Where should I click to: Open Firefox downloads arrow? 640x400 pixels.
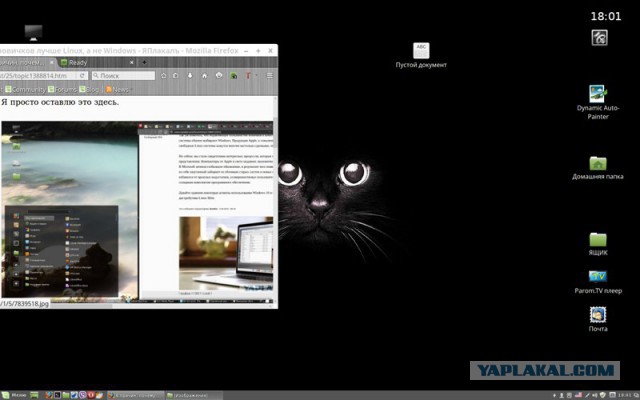coord(190,76)
